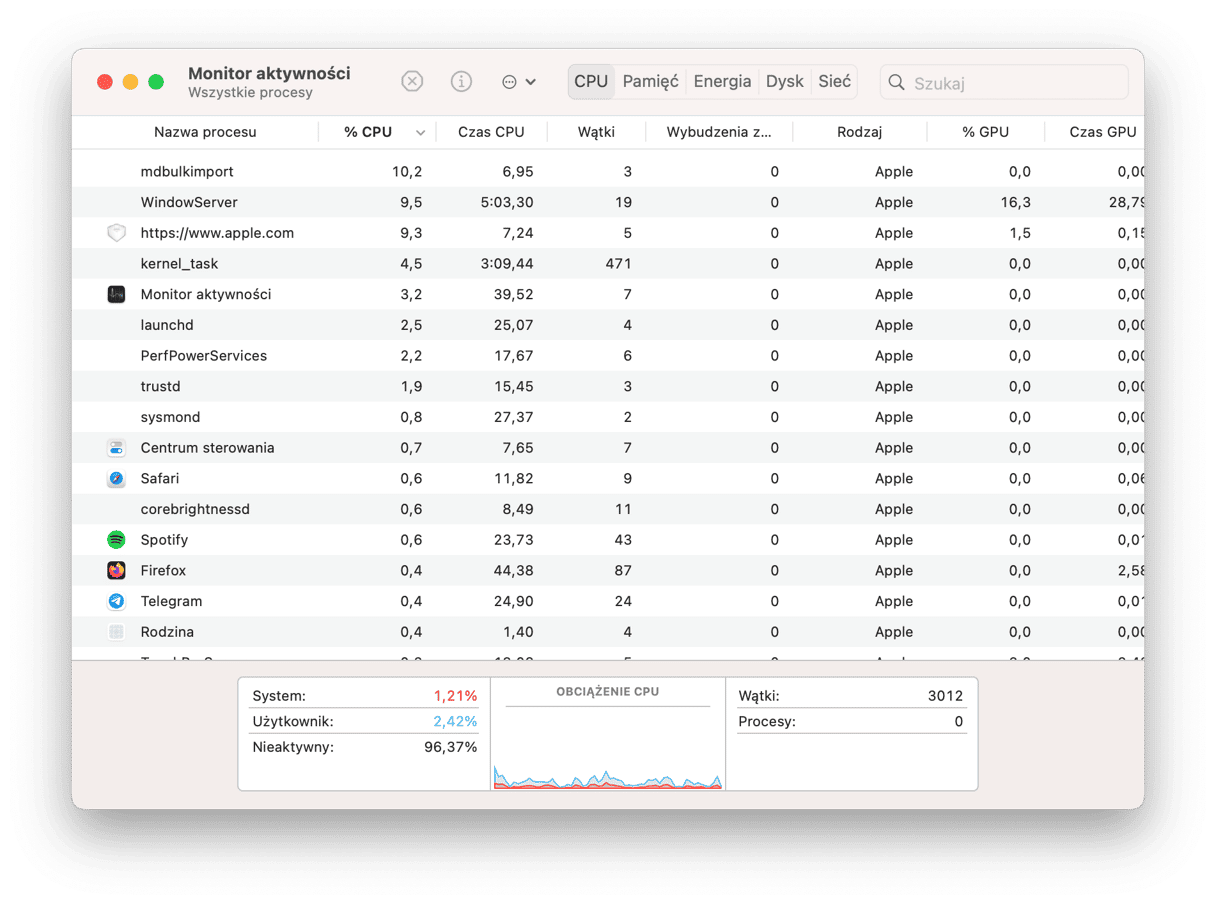Select the Monitor aktywności process name

206,294
